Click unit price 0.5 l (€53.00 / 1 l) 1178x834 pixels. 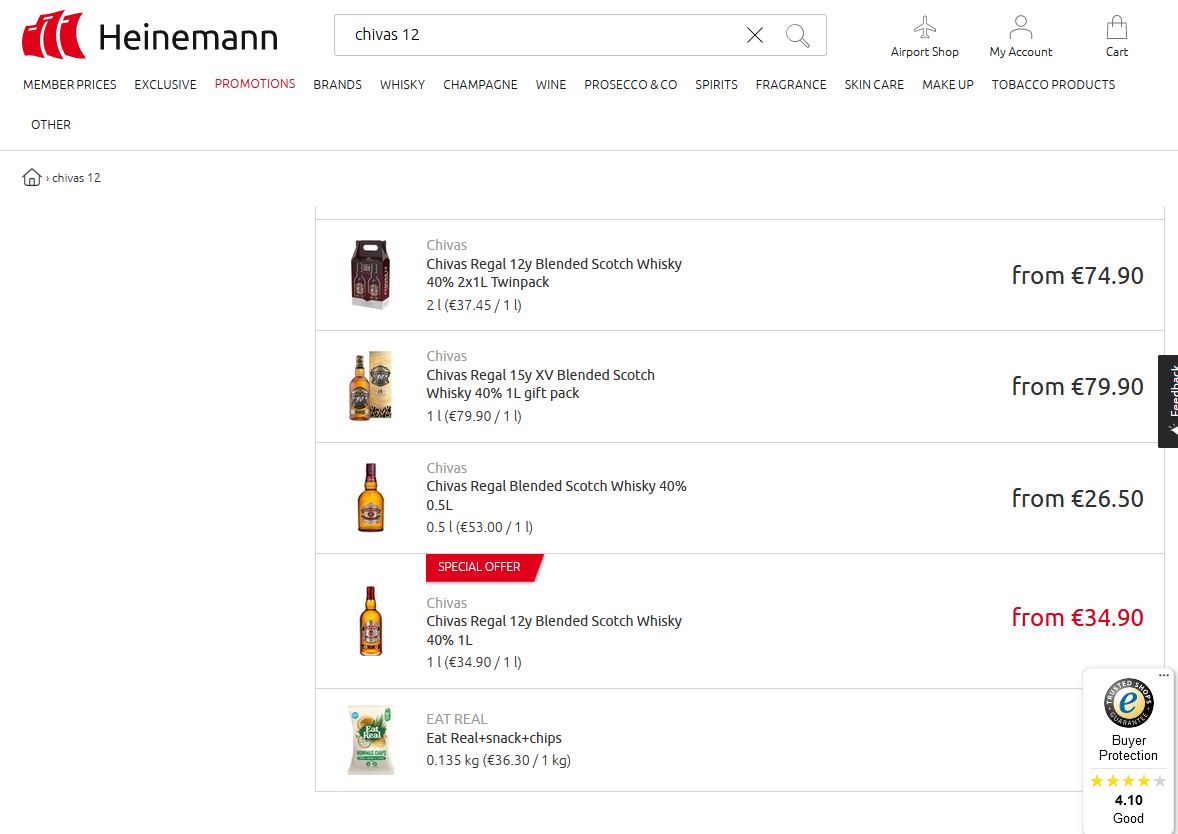(479, 527)
